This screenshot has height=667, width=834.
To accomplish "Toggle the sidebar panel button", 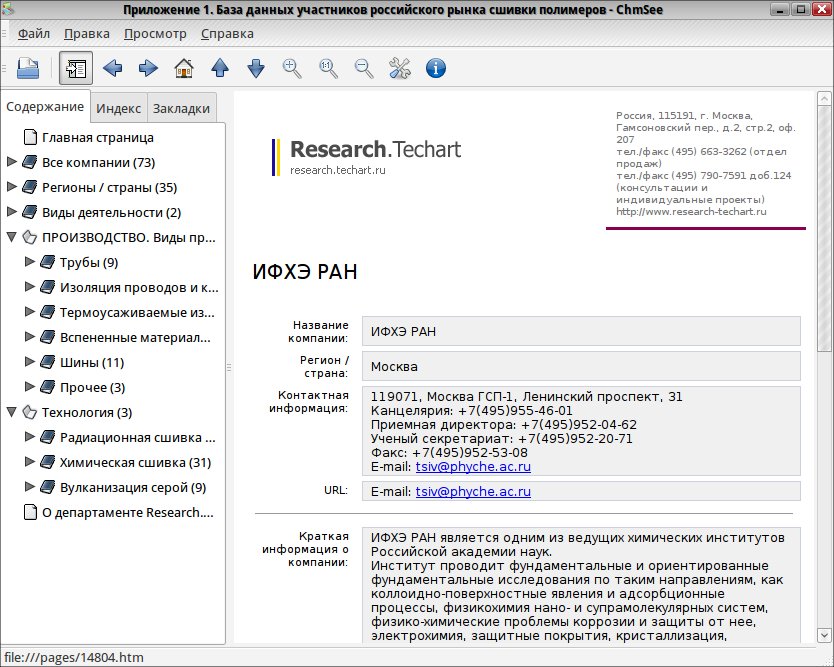I will click(76, 68).
